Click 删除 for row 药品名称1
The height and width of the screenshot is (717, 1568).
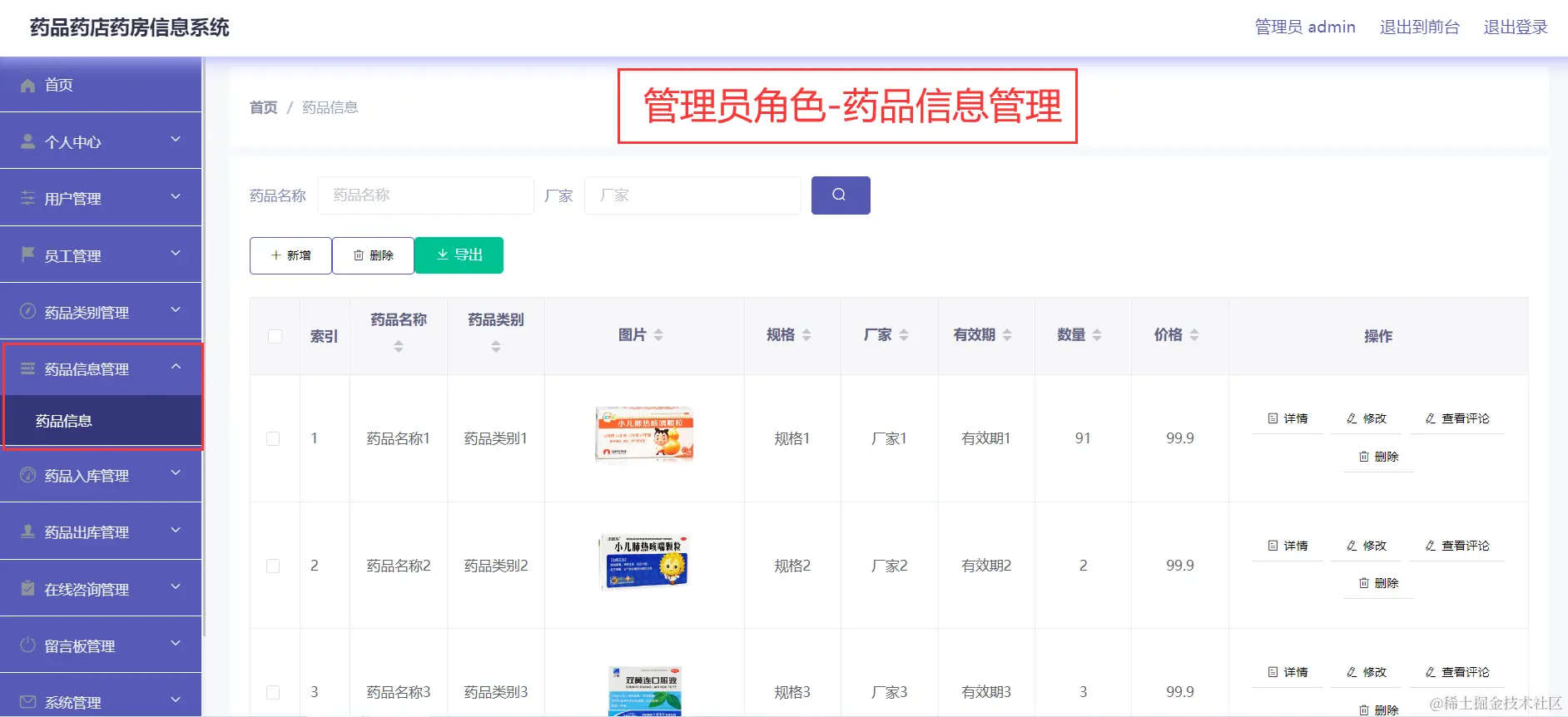[1378, 457]
